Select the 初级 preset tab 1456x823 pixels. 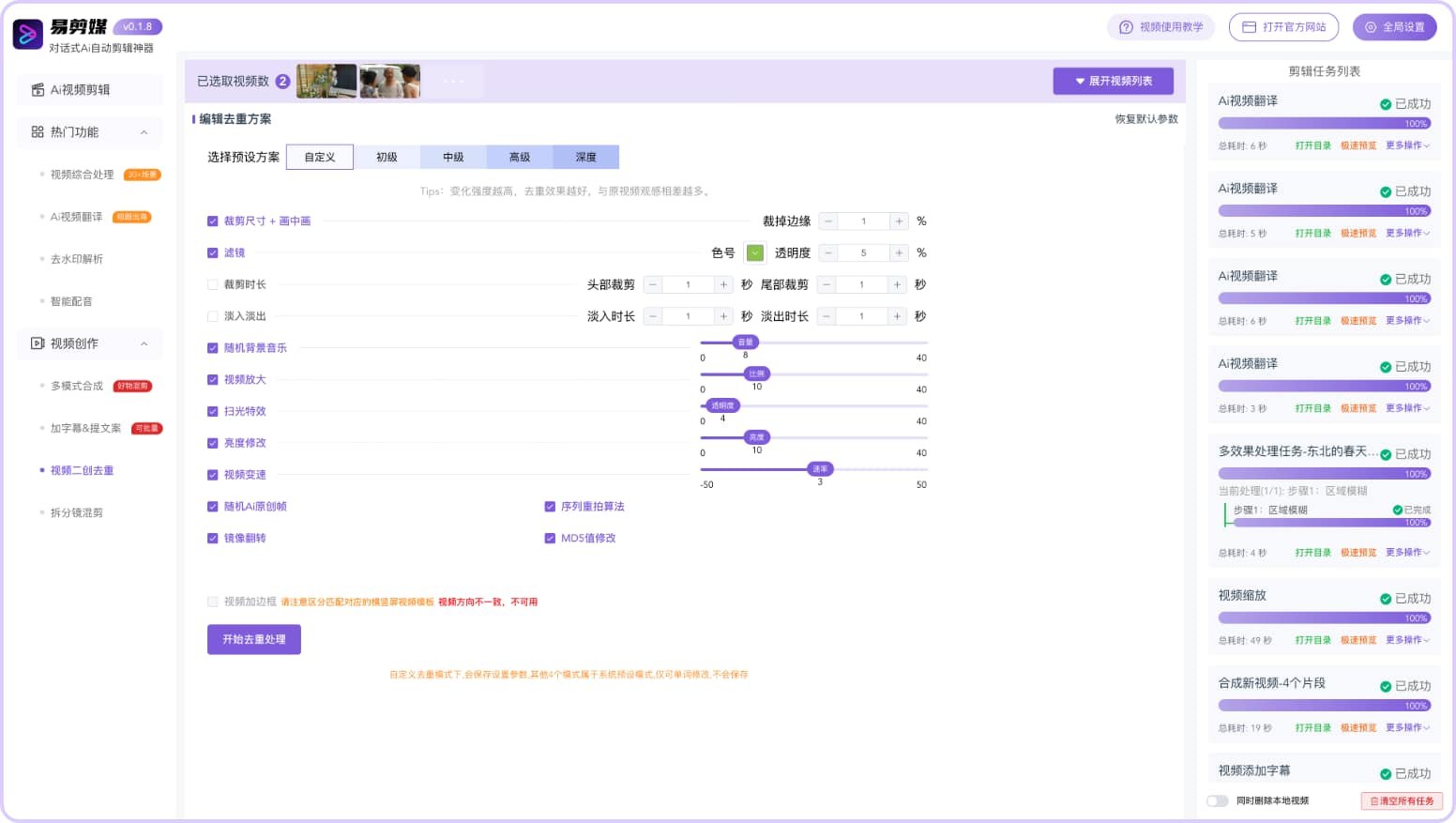point(387,158)
